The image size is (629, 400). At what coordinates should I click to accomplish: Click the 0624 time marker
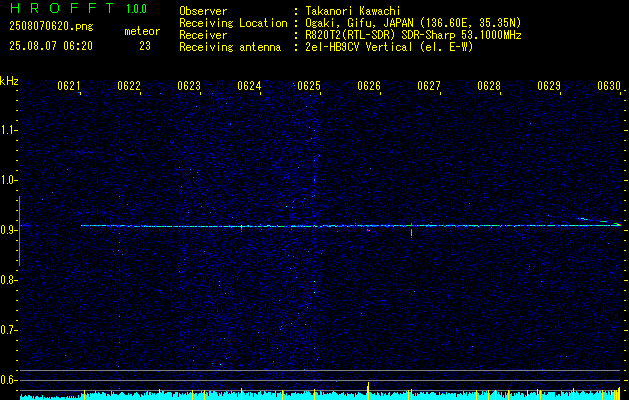click(249, 86)
